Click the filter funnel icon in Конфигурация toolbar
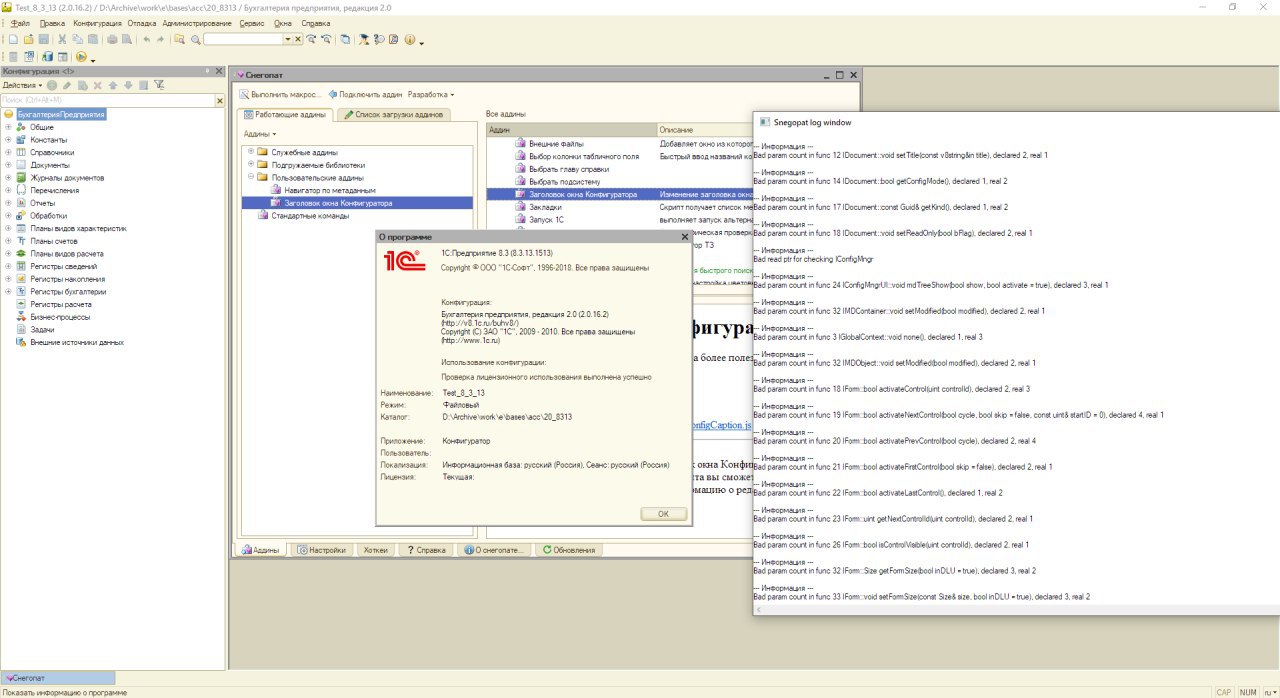The image size is (1280, 698). (158, 85)
